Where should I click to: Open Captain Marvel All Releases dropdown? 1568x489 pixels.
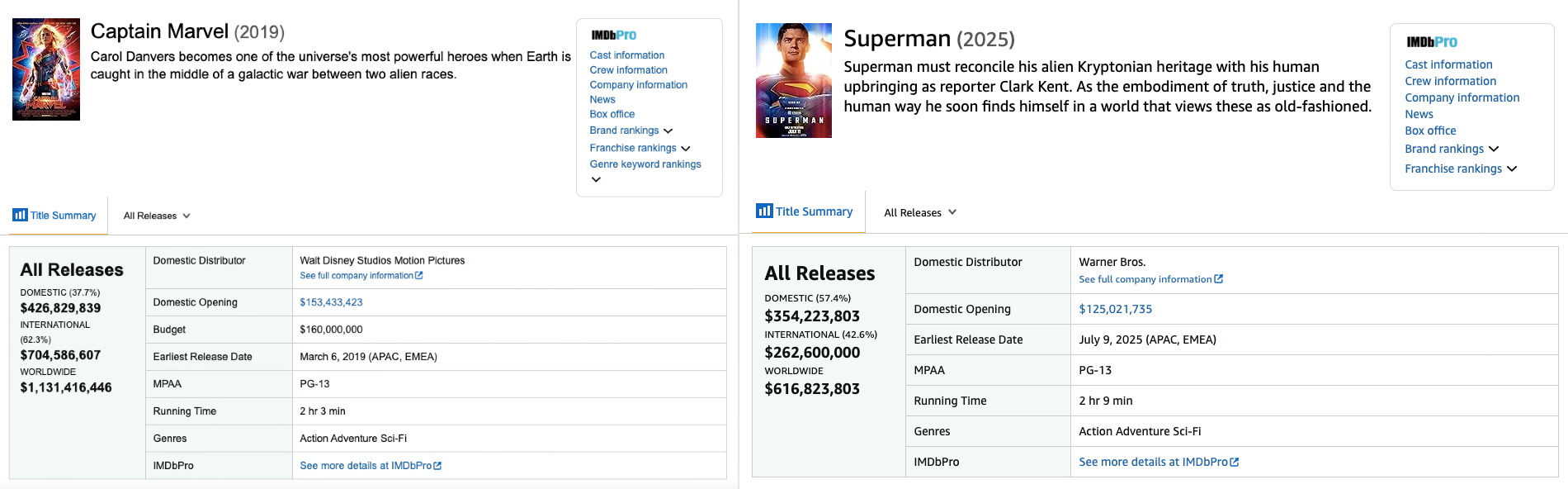[x=157, y=216]
